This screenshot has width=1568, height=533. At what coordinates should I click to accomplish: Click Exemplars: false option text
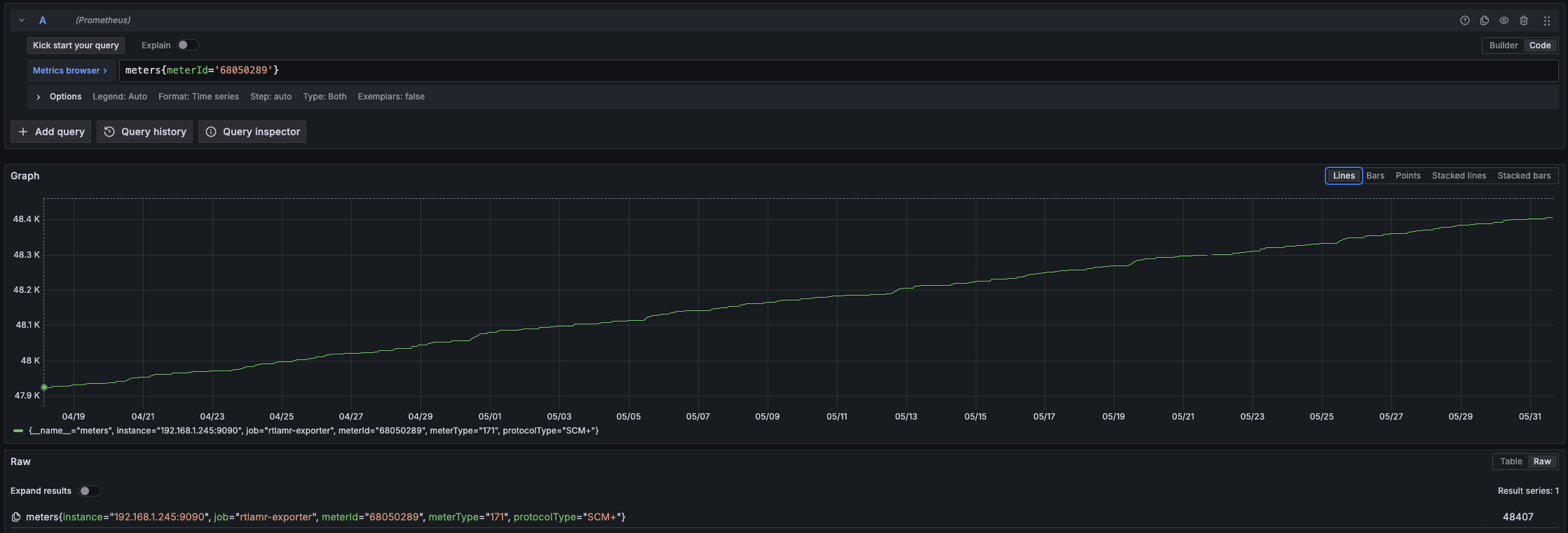(391, 97)
